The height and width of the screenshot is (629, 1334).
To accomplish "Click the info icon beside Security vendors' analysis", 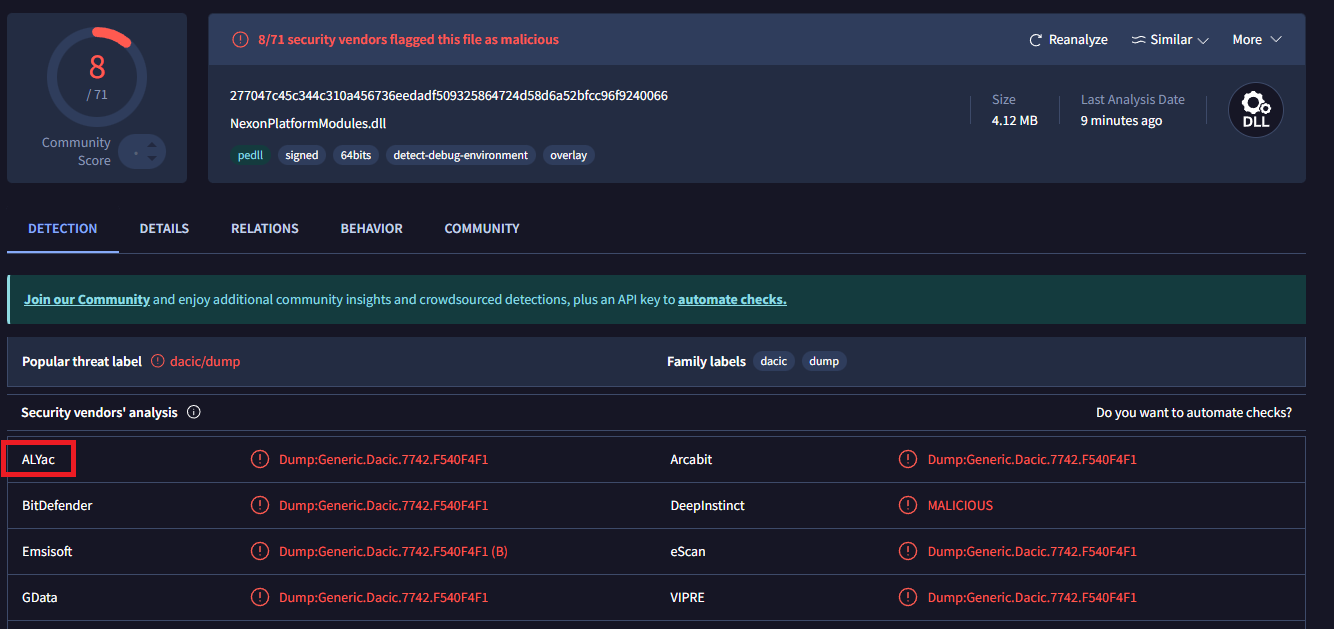I will click(x=194, y=412).
